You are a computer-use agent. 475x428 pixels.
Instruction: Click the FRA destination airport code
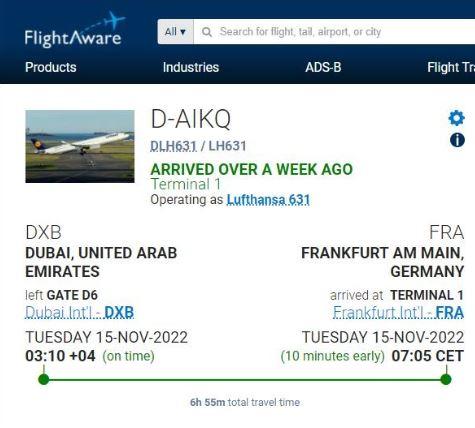point(446,232)
